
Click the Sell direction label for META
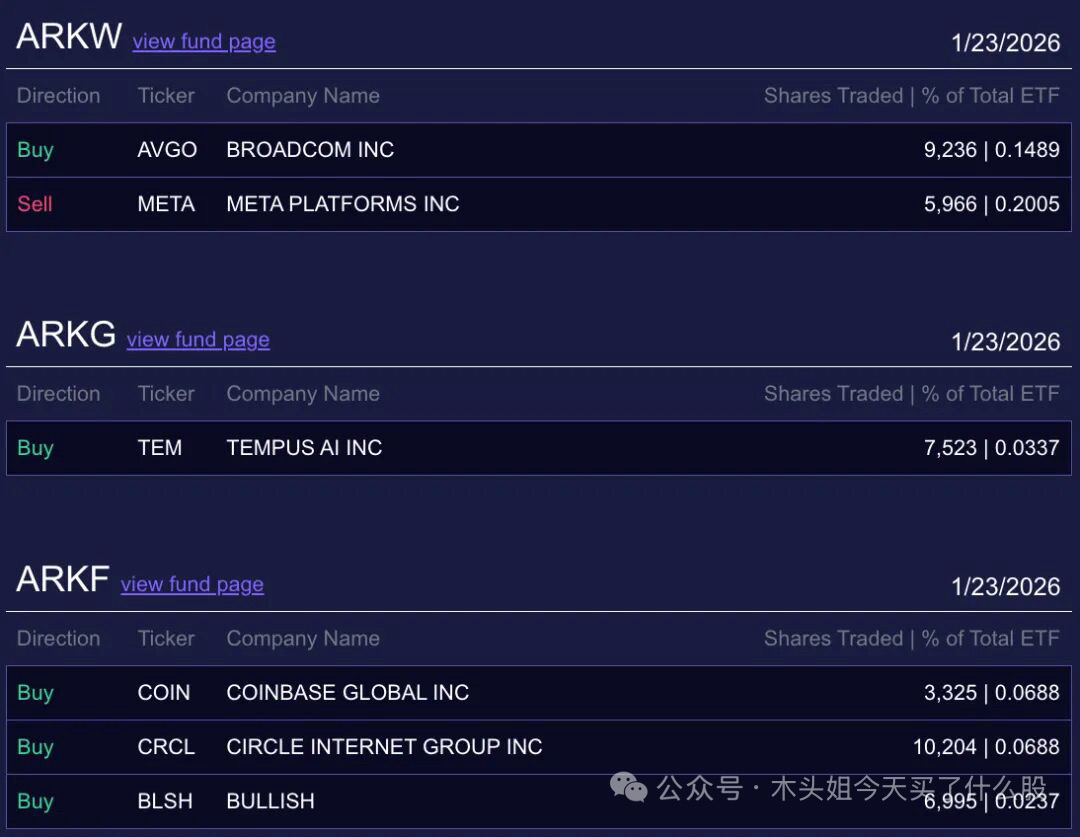pyautogui.click(x=35, y=204)
